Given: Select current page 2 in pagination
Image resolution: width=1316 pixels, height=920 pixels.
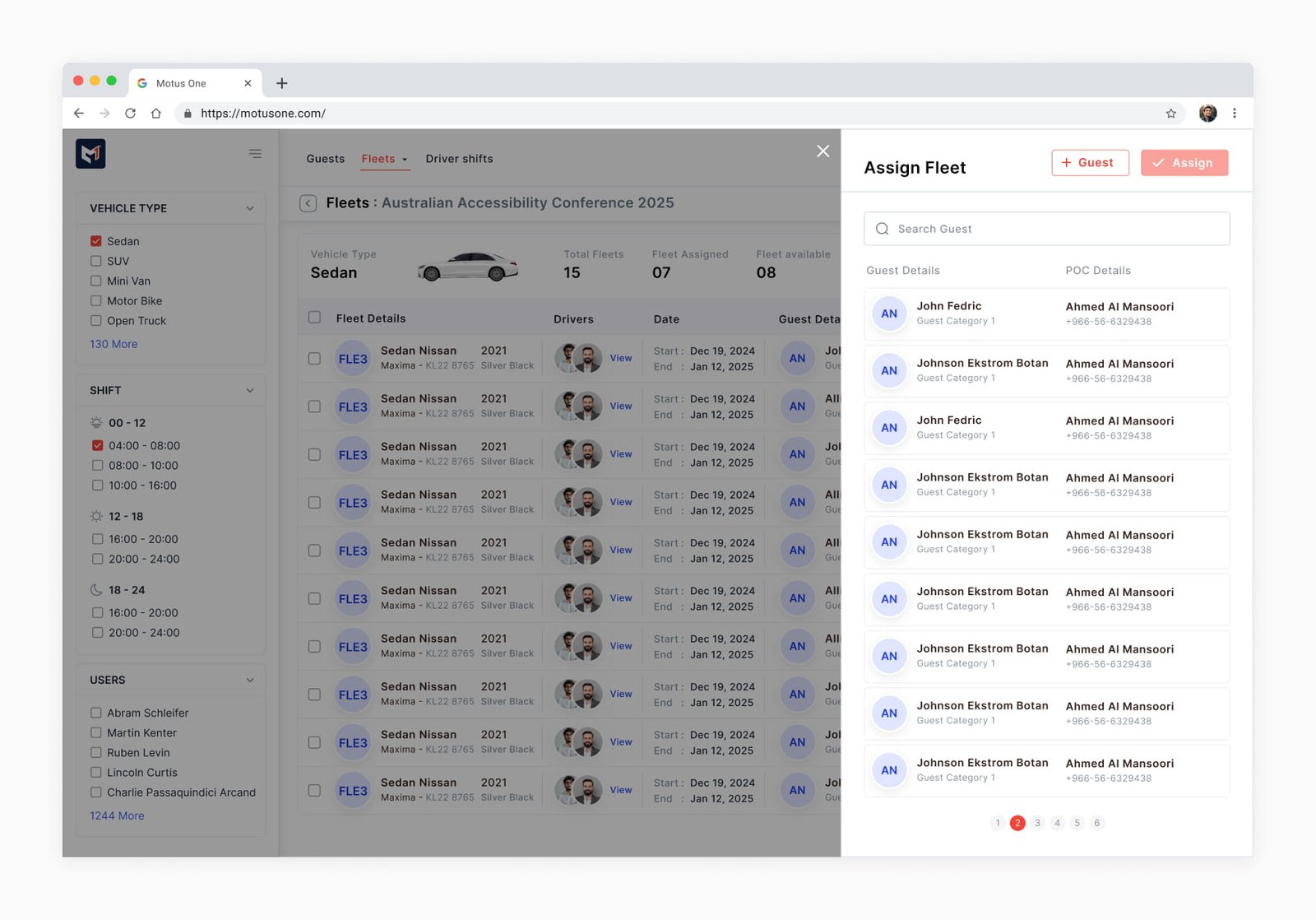Looking at the screenshot, I should click(1017, 823).
